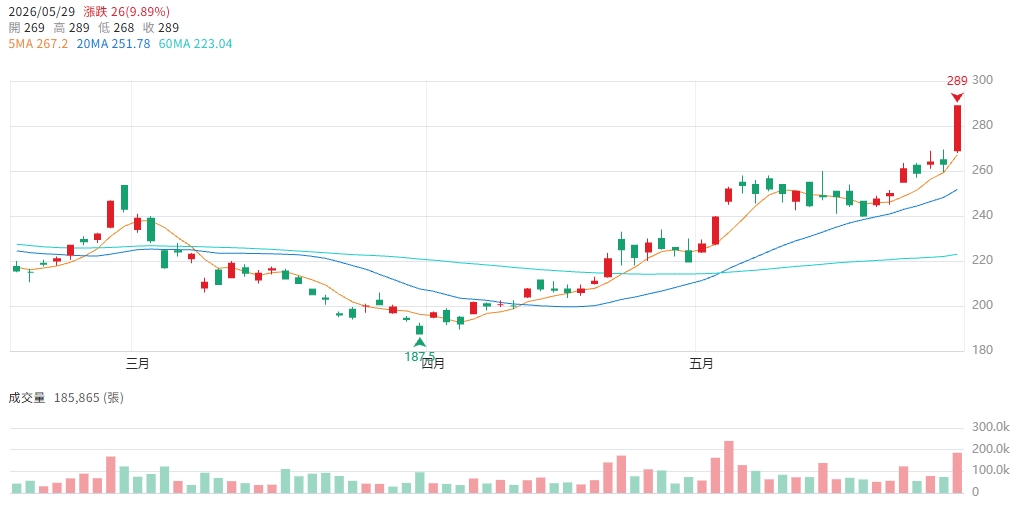Click the 2026/05/29 date header
Image resolution: width=1014 pixels, height=509 pixels.
(42, 12)
